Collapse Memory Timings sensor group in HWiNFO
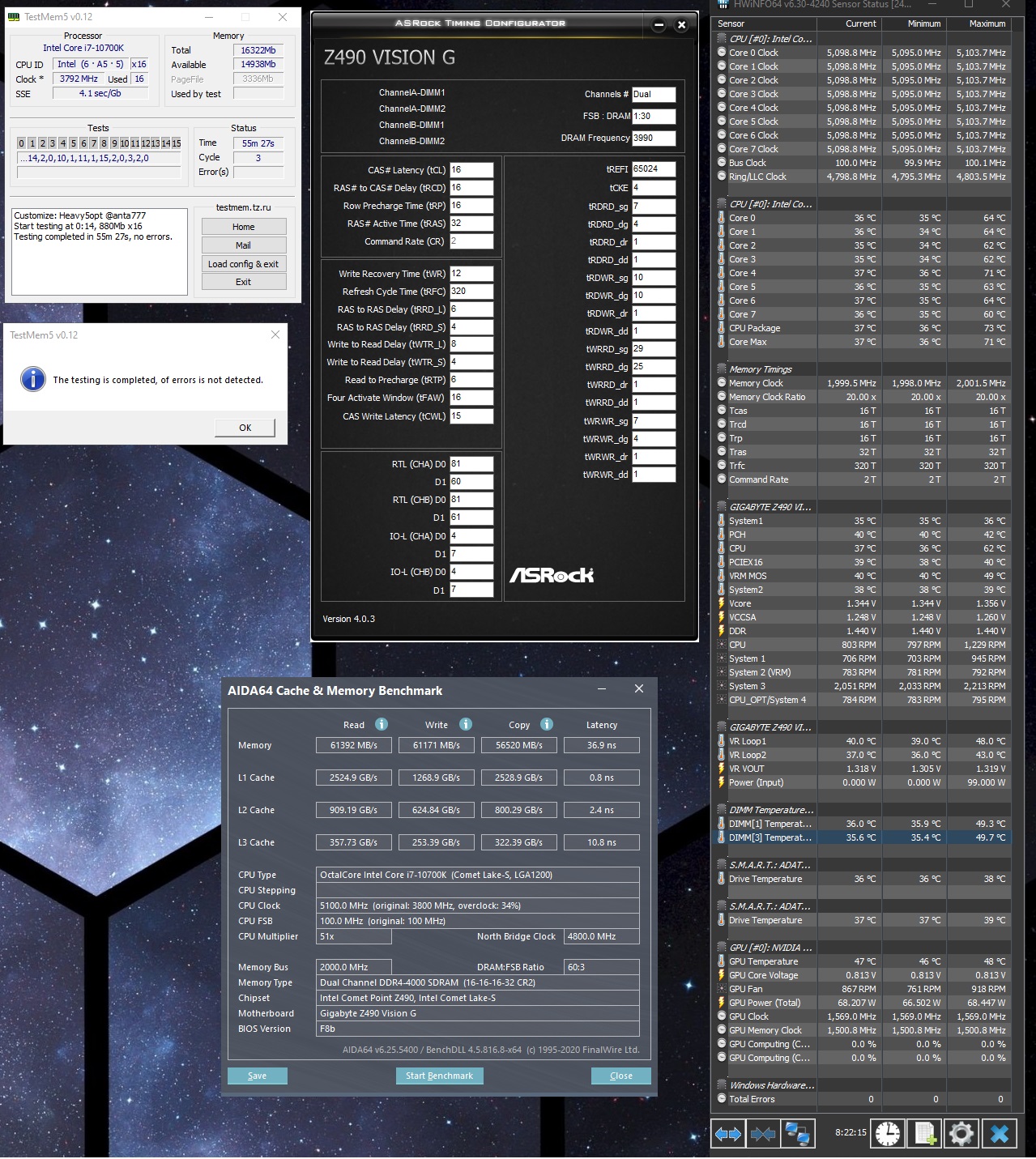Viewport: 1036px width, 1159px height. (722, 369)
